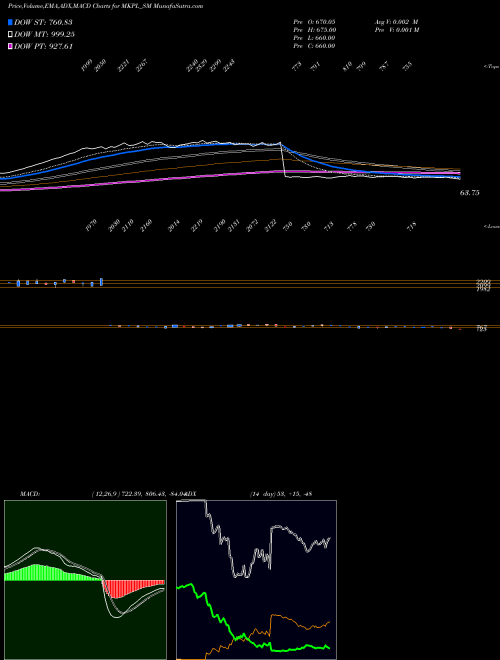The image size is (500, 660).
Task: Click the sharp price drop on the white price line
Action: point(283,161)
